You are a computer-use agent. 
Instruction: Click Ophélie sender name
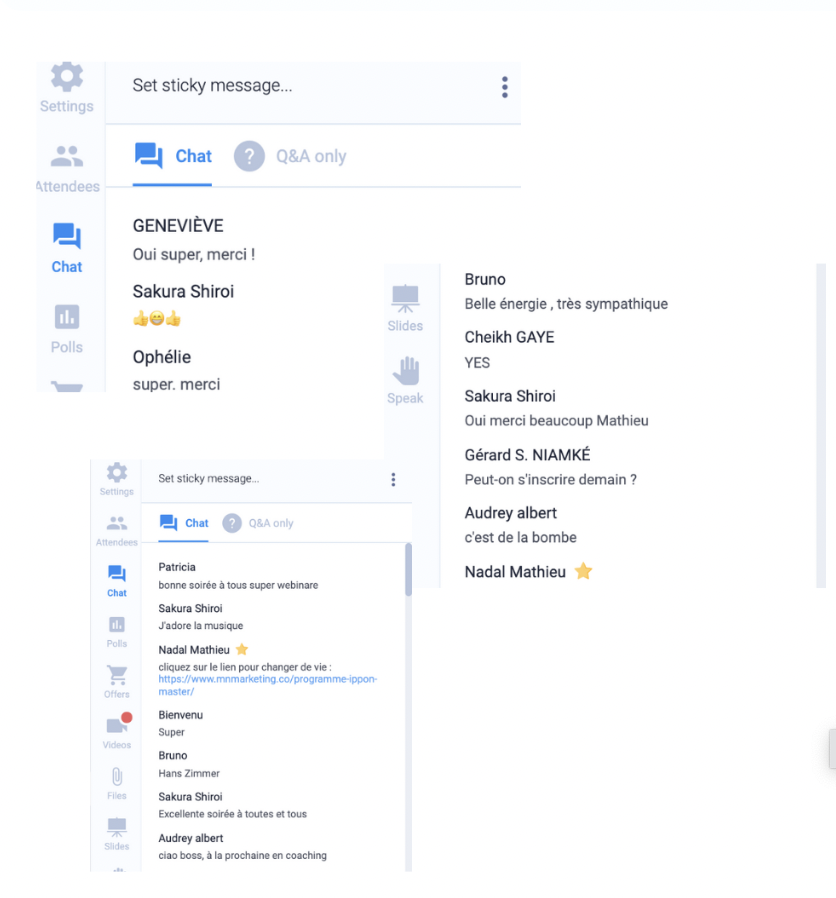coord(162,357)
